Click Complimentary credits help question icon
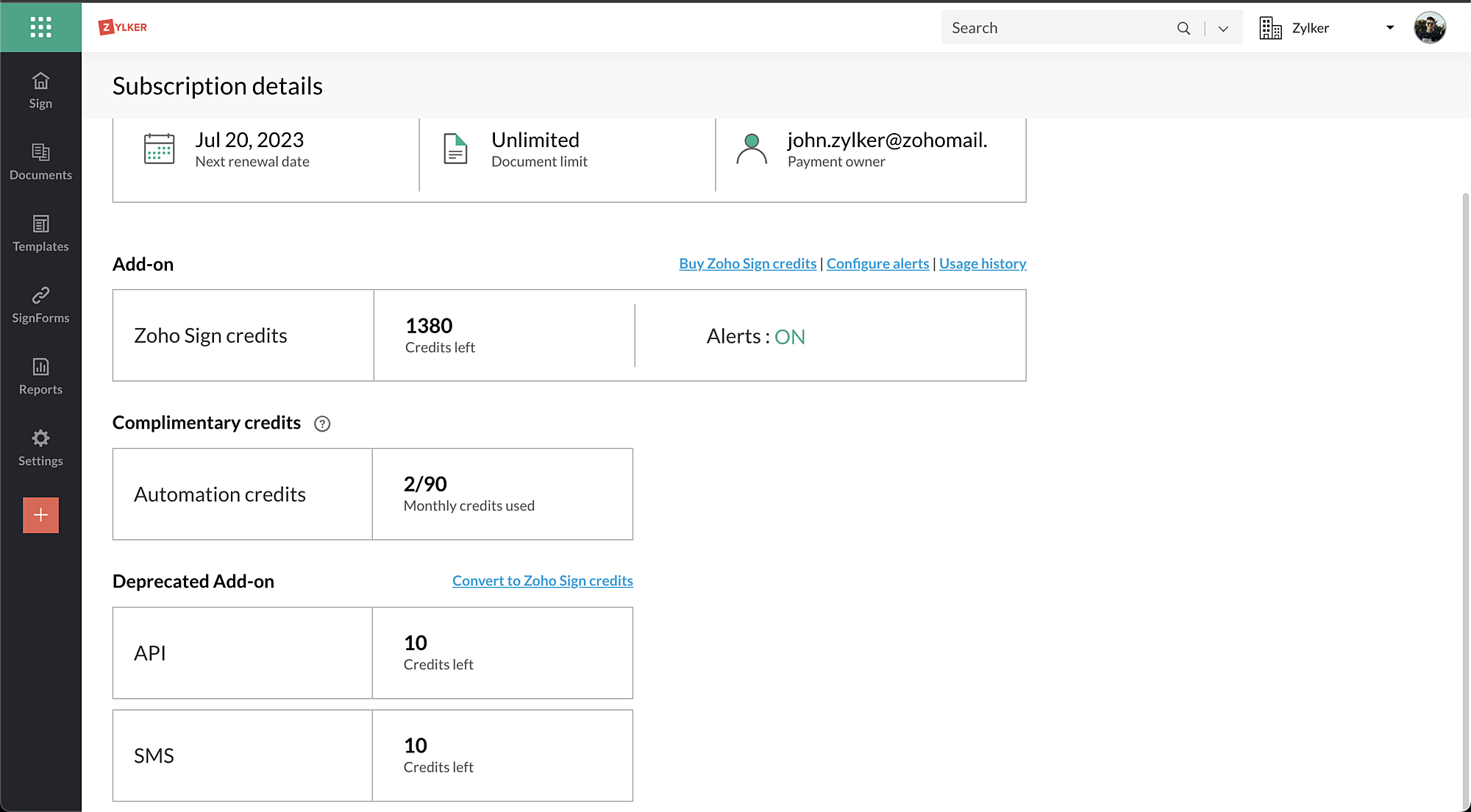1471x812 pixels. point(322,424)
